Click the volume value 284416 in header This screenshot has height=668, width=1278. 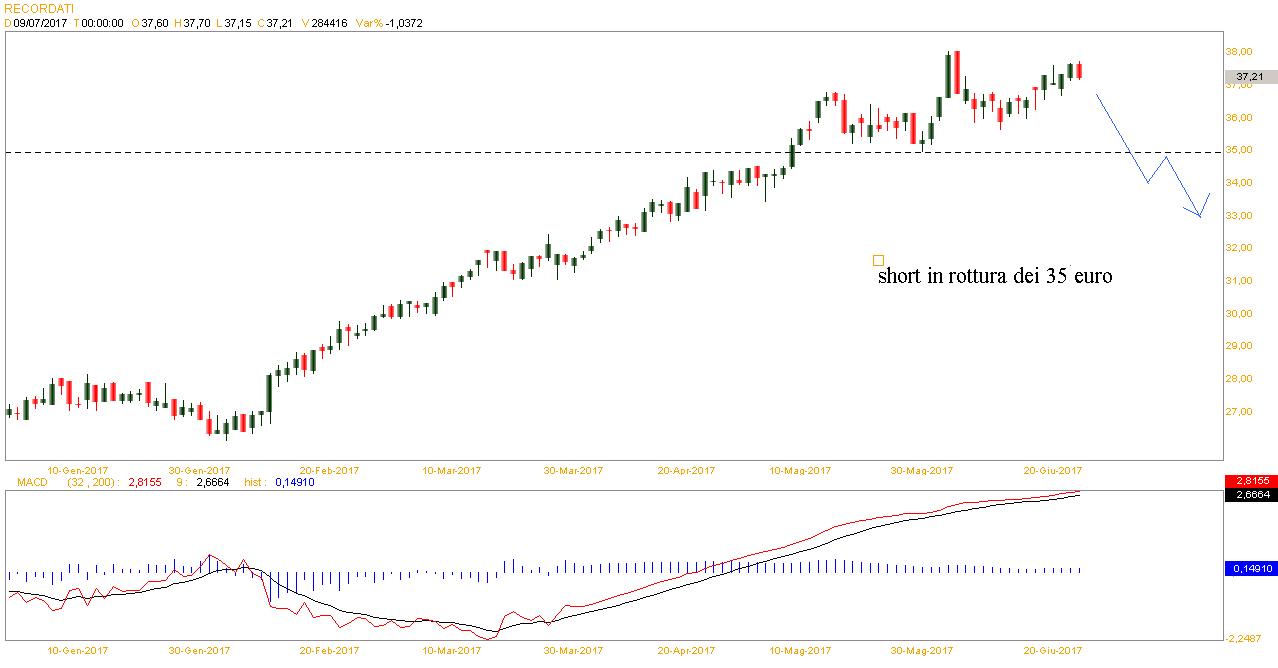[x=328, y=22]
